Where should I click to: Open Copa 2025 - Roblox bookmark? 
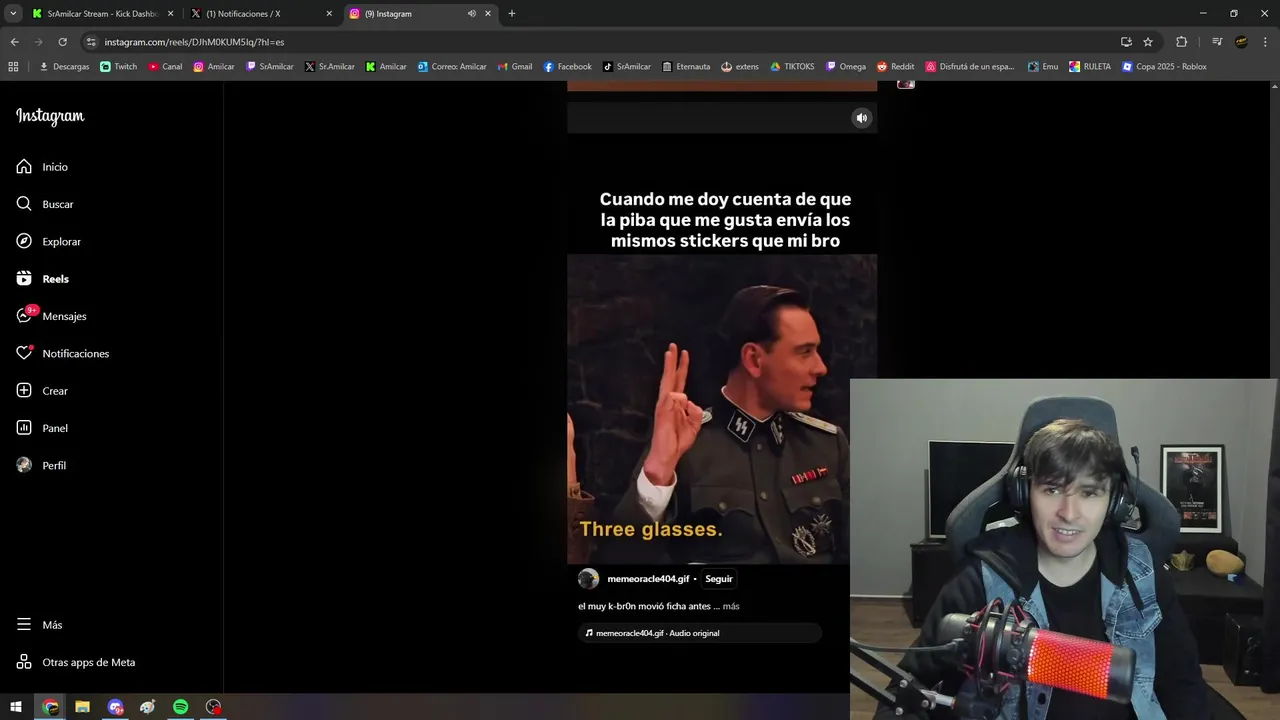point(1164,67)
